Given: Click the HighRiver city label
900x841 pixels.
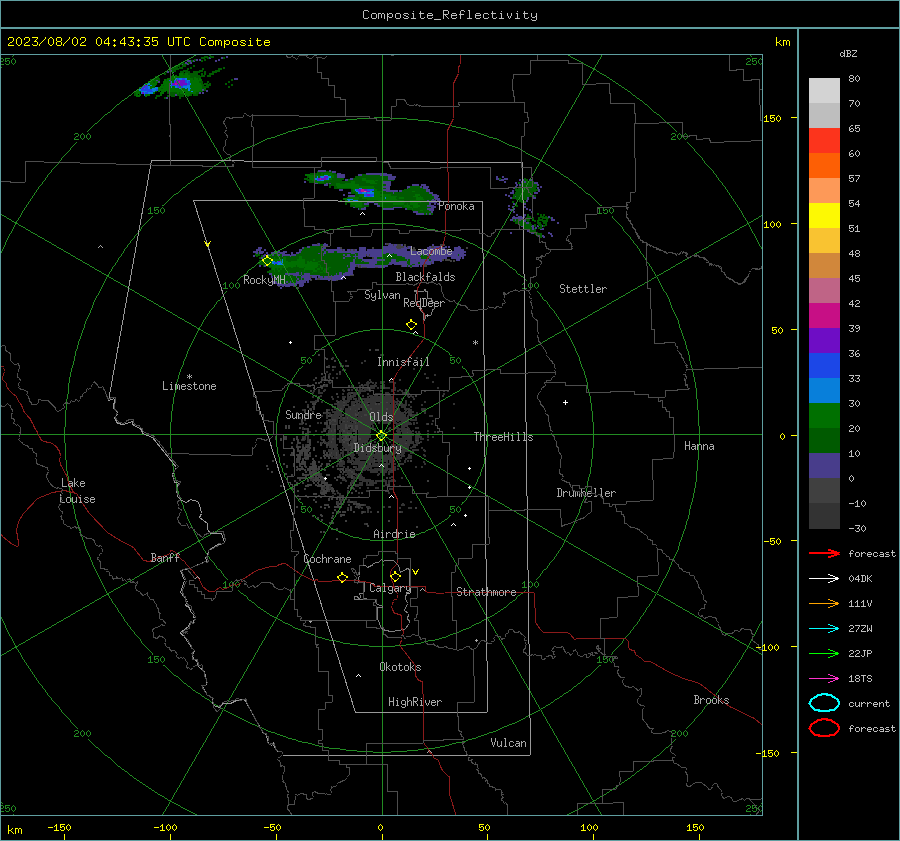Looking at the screenshot, I should (415, 702).
